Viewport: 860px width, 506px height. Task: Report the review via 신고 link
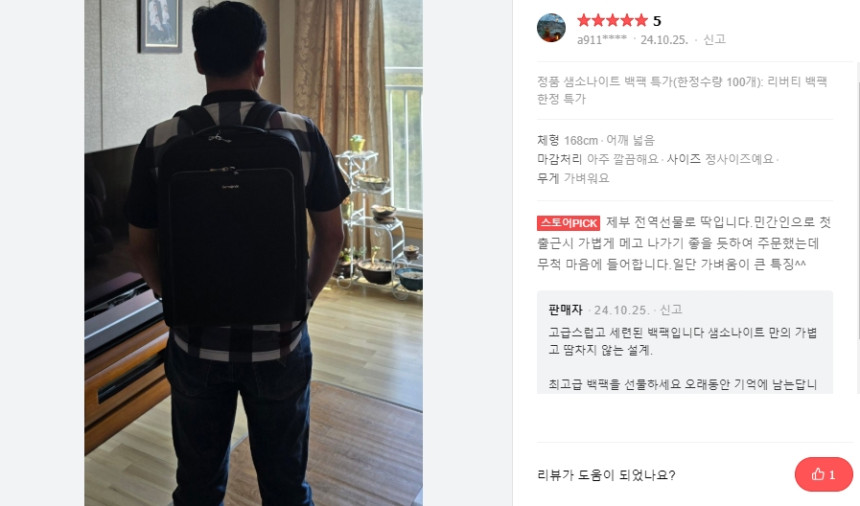714,39
